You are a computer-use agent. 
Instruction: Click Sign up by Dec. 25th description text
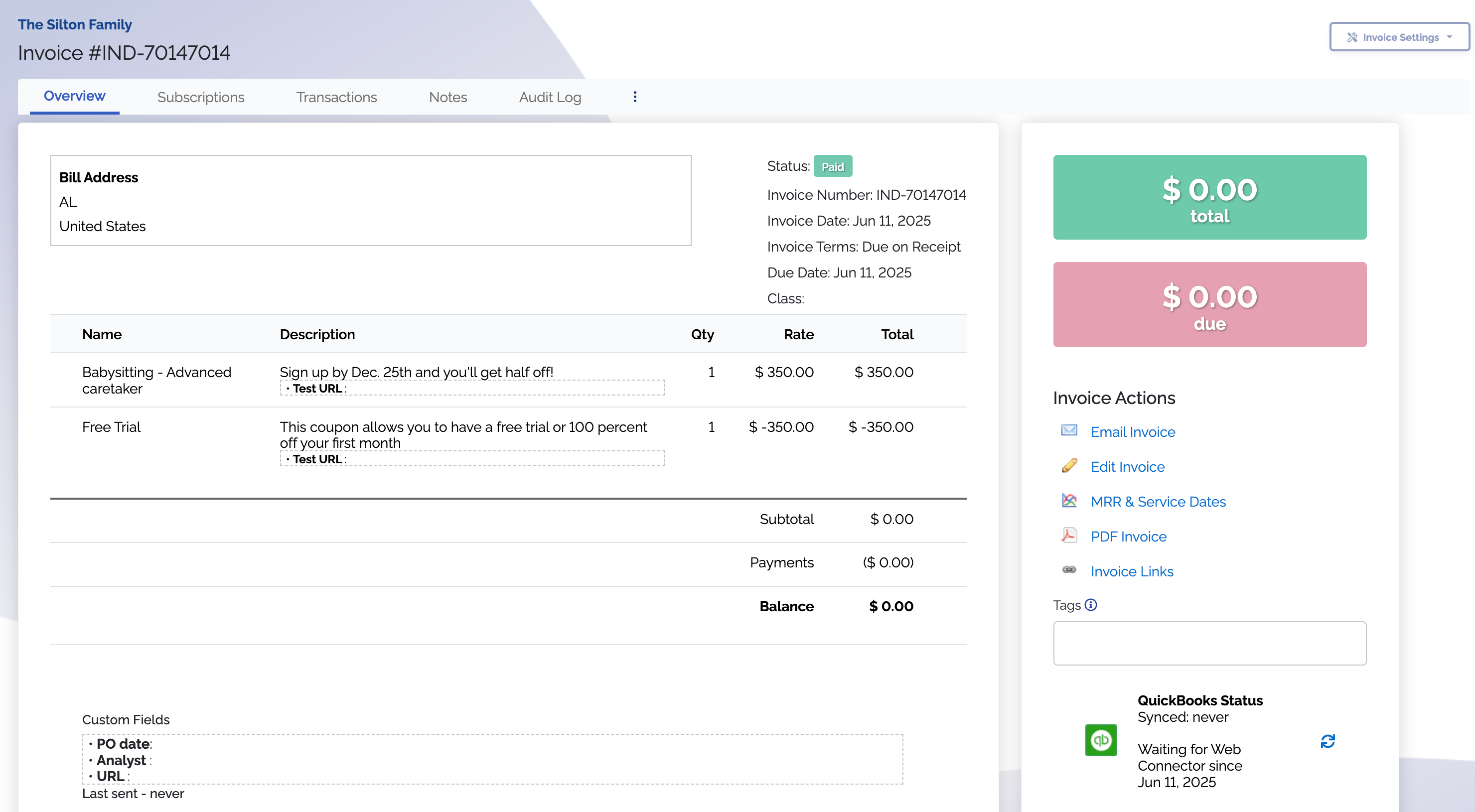pyautogui.click(x=416, y=372)
